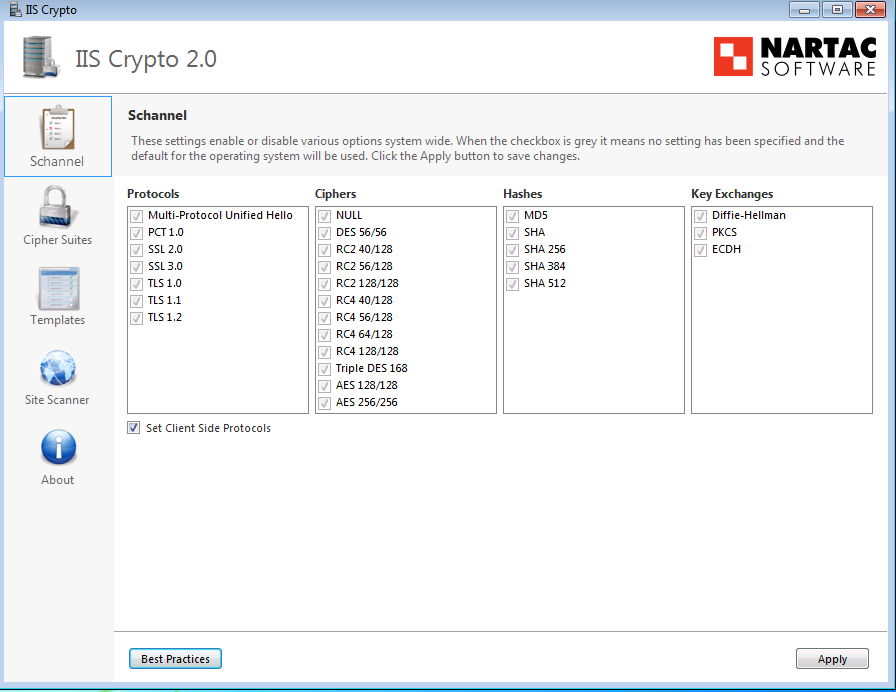
Task: Click the Apply button
Action: pyautogui.click(x=832, y=659)
